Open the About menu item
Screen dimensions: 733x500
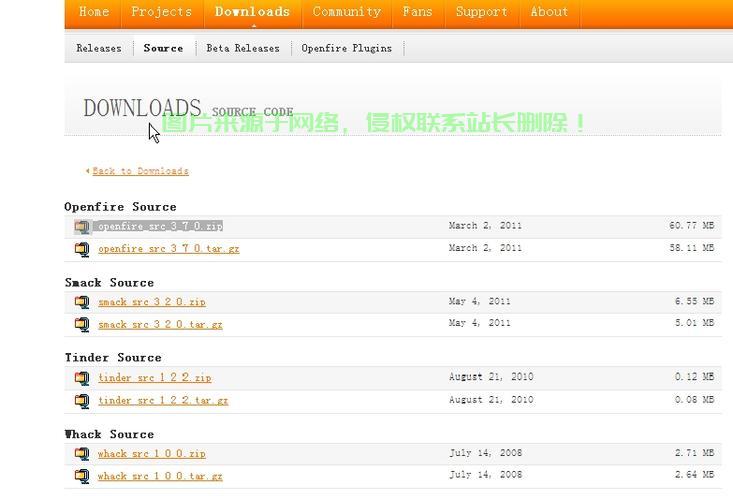coord(549,12)
